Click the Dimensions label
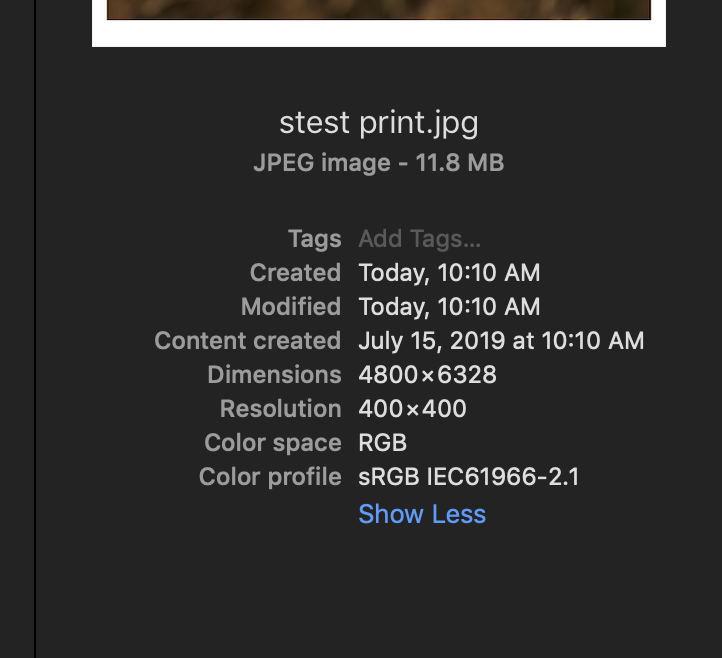This screenshot has height=658, width=722. click(274, 375)
